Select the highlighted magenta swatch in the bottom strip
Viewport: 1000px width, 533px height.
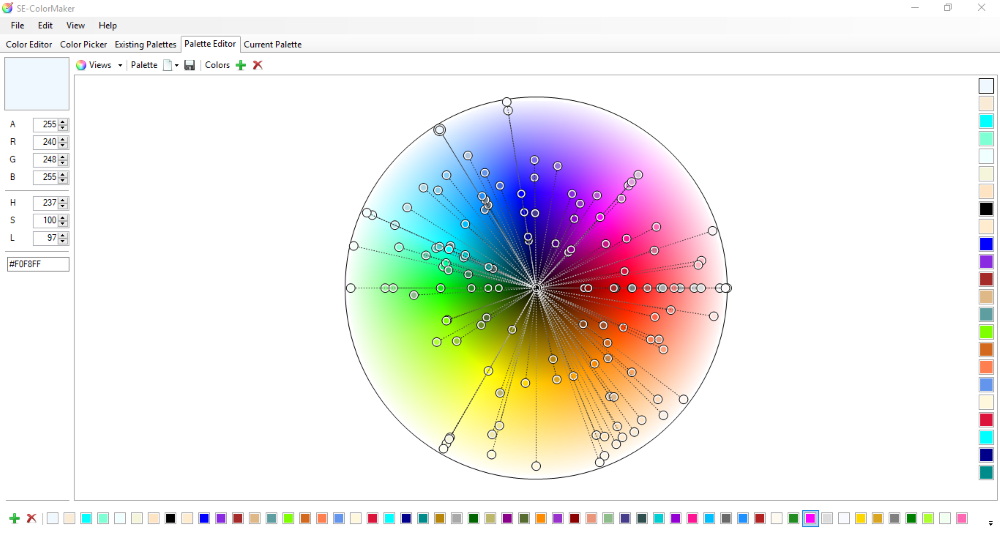pyautogui.click(x=810, y=518)
